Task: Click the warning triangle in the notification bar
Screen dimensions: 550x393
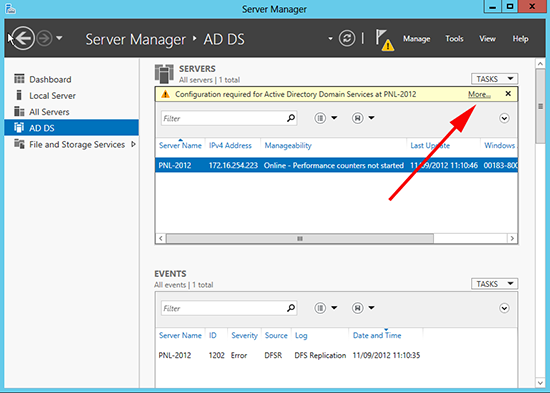Action: (x=165, y=94)
